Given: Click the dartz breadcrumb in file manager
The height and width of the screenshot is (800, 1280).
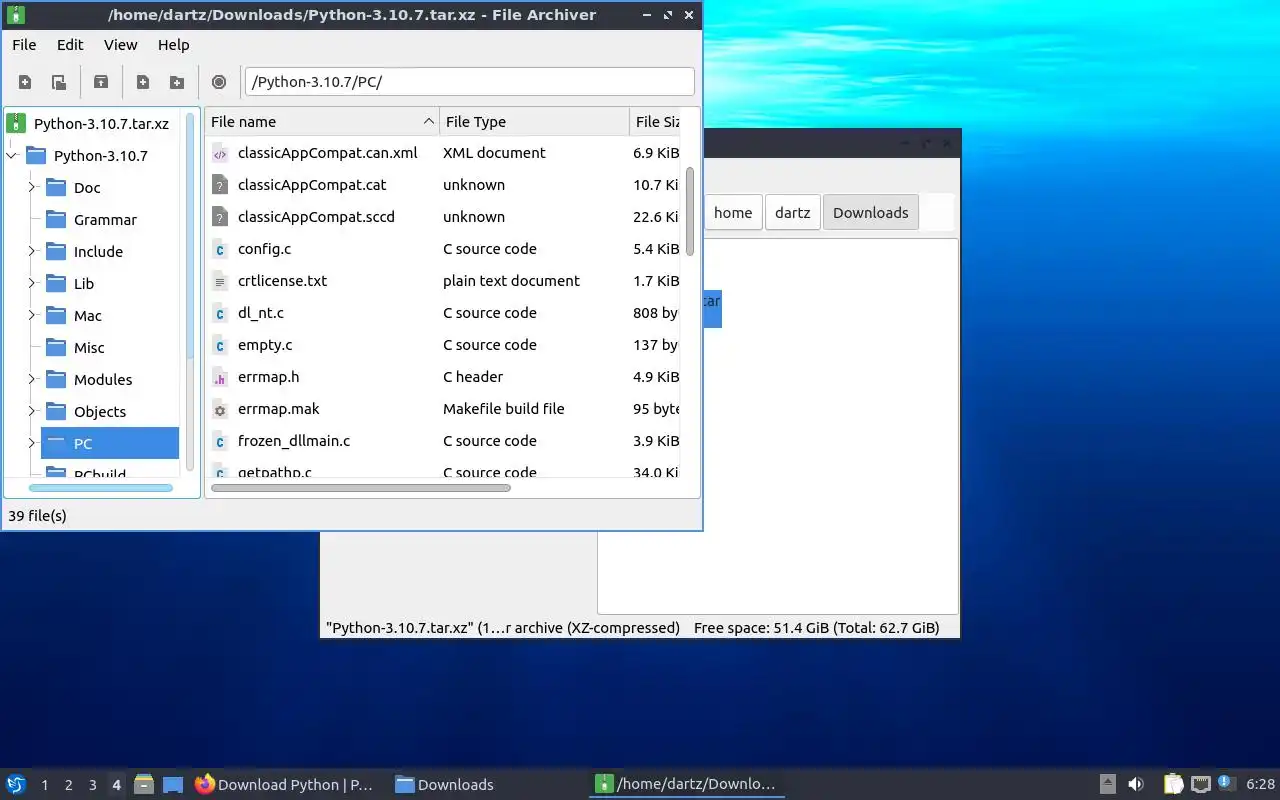Looking at the screenshot, I should [x=793, y=212].
